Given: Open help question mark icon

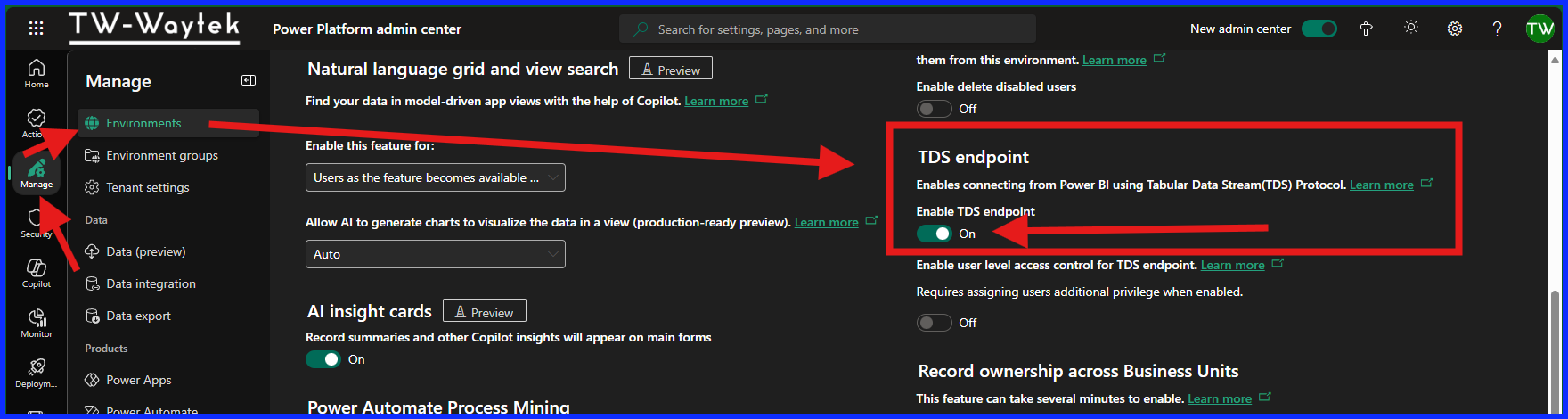Looking at the screenshot, I should (x=1497, y=29).
